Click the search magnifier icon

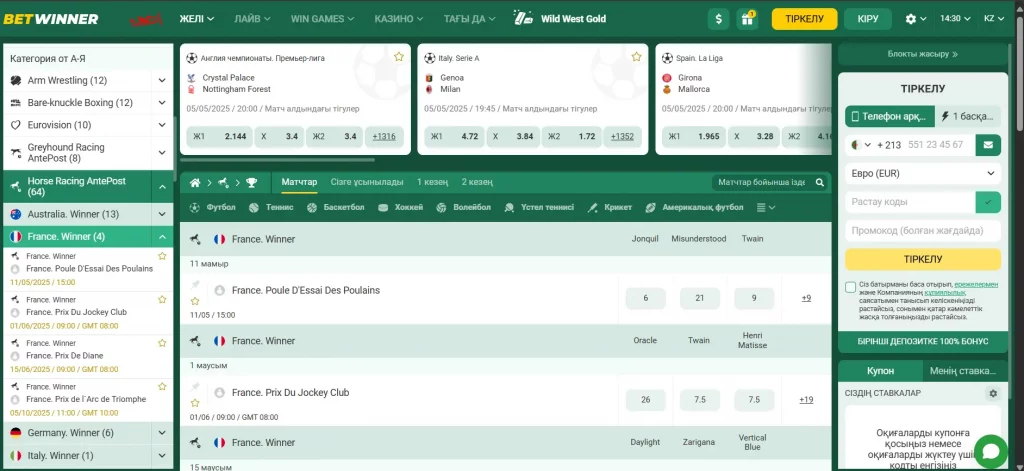coord(820,183)
